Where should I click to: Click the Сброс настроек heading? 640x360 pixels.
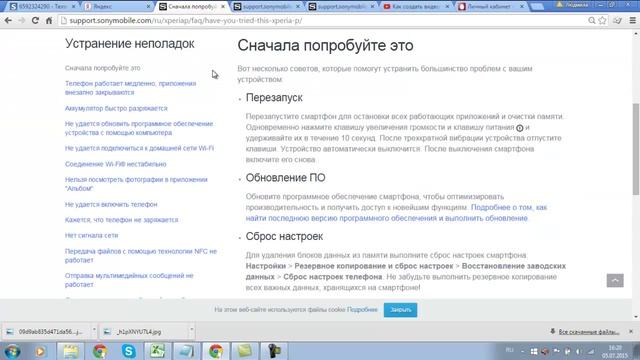pyautogui.click(x=284, y=236)
